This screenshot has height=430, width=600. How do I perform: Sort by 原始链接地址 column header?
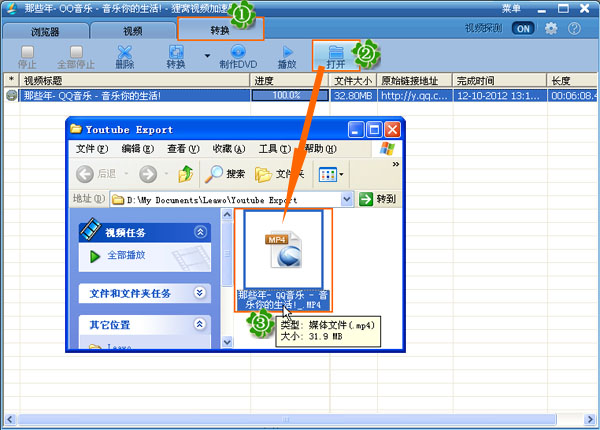[x=415, y=80]
